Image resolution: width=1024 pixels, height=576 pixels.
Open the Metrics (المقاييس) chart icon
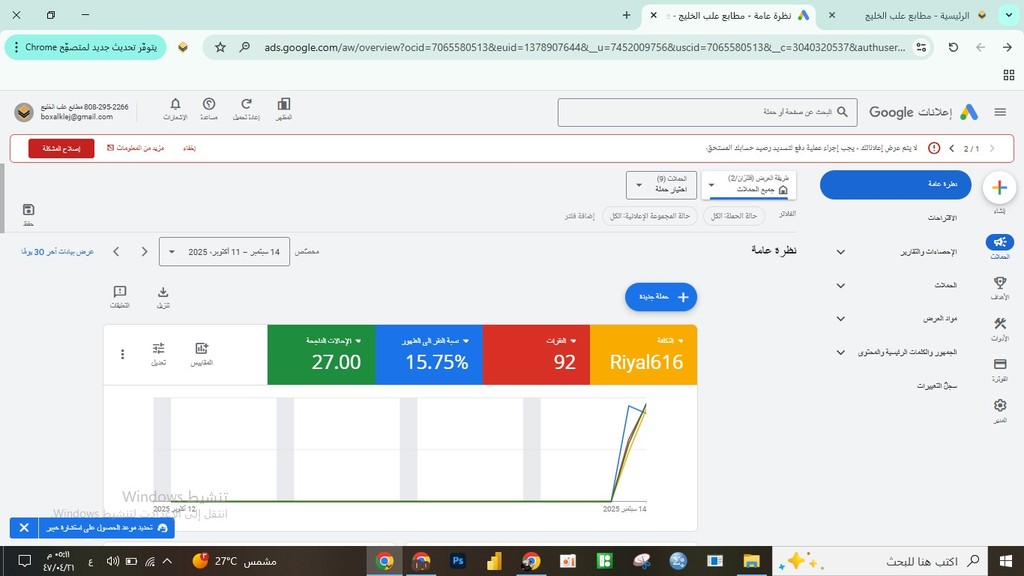[201, 349]
